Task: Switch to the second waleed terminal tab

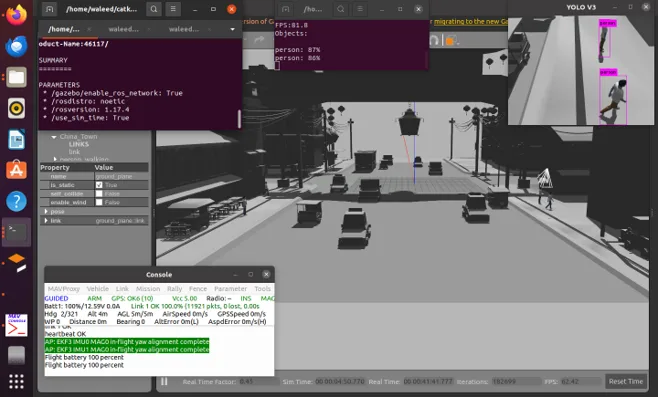Action: point(123,29)
